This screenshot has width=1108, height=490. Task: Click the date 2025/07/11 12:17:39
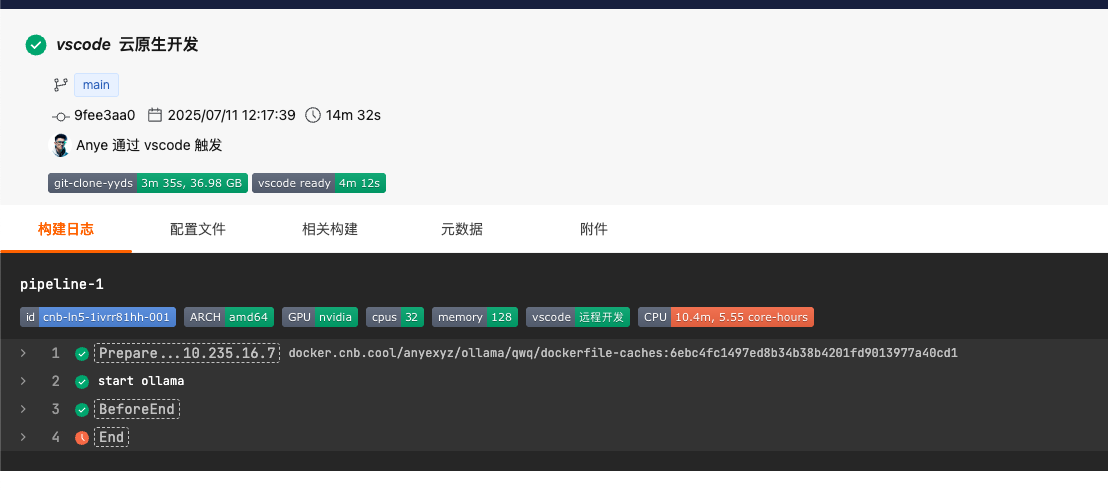click(x=232, y=115)
